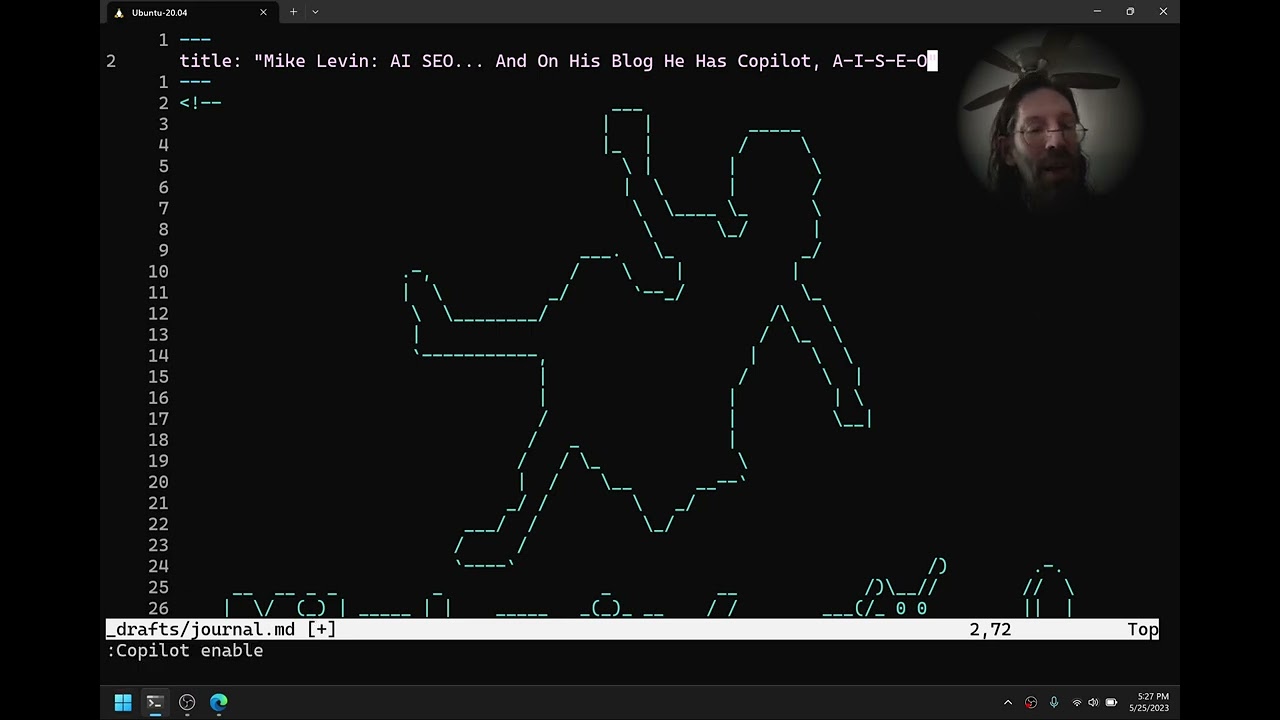Click line number 26 in the gutter
Image resolution: width=1280 pixels, height=720 pixels.
pos(158,609)
